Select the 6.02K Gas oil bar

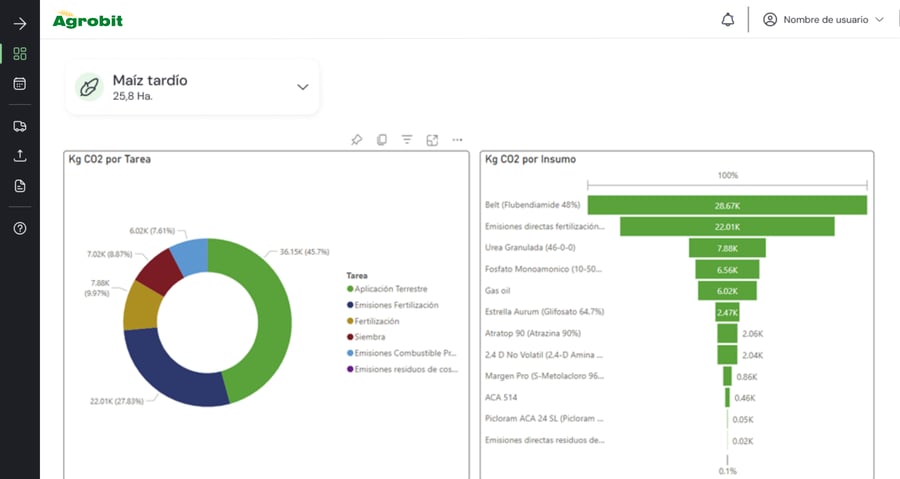click(727, 291)
